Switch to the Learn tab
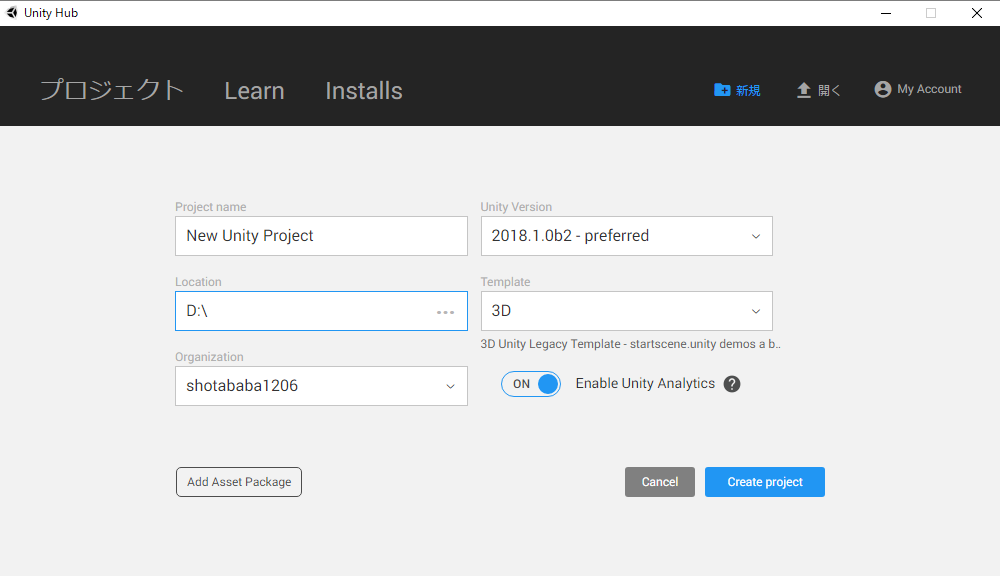 click(x=254, y=91)
